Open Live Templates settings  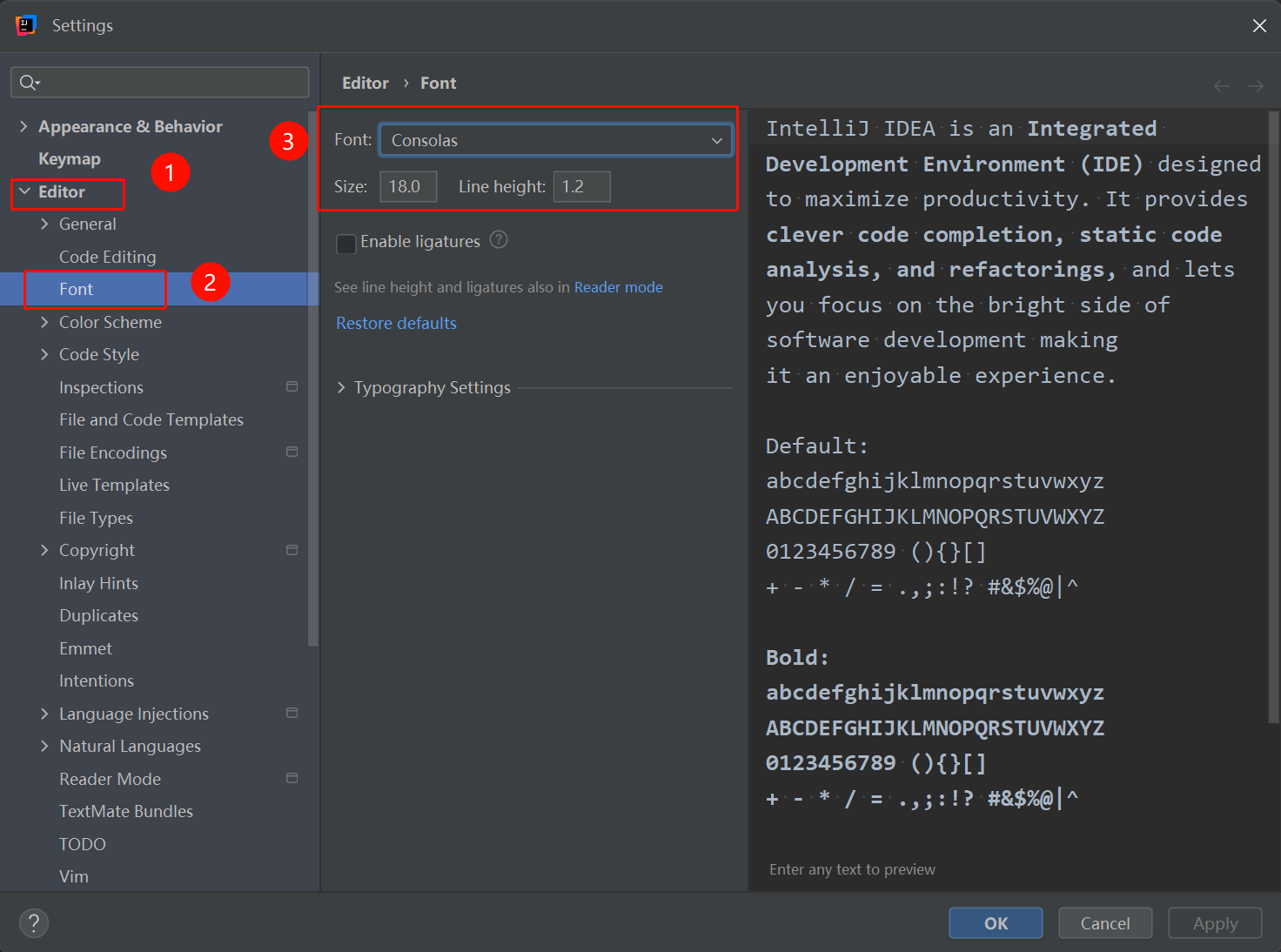tap(114, 485)
